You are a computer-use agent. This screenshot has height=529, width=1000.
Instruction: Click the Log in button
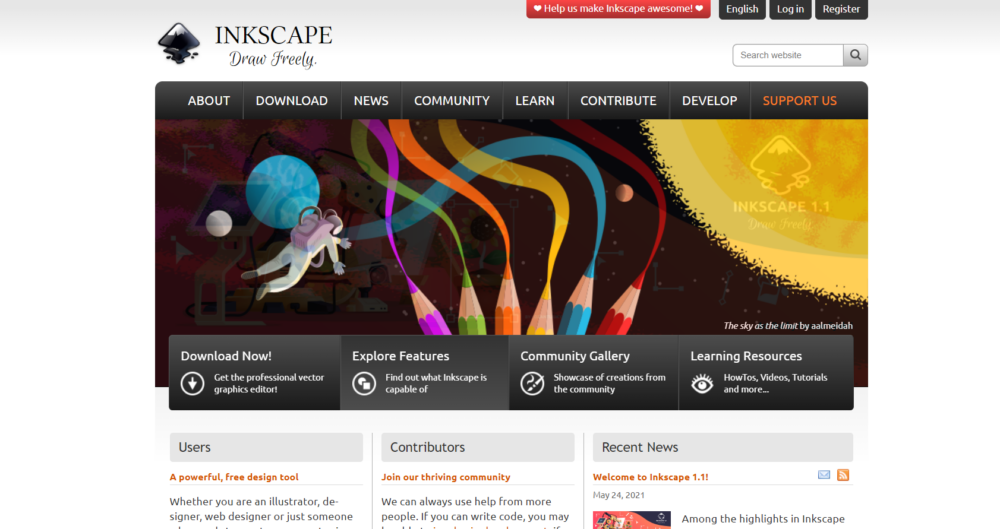pyautogui.click(x=790, y=9)
